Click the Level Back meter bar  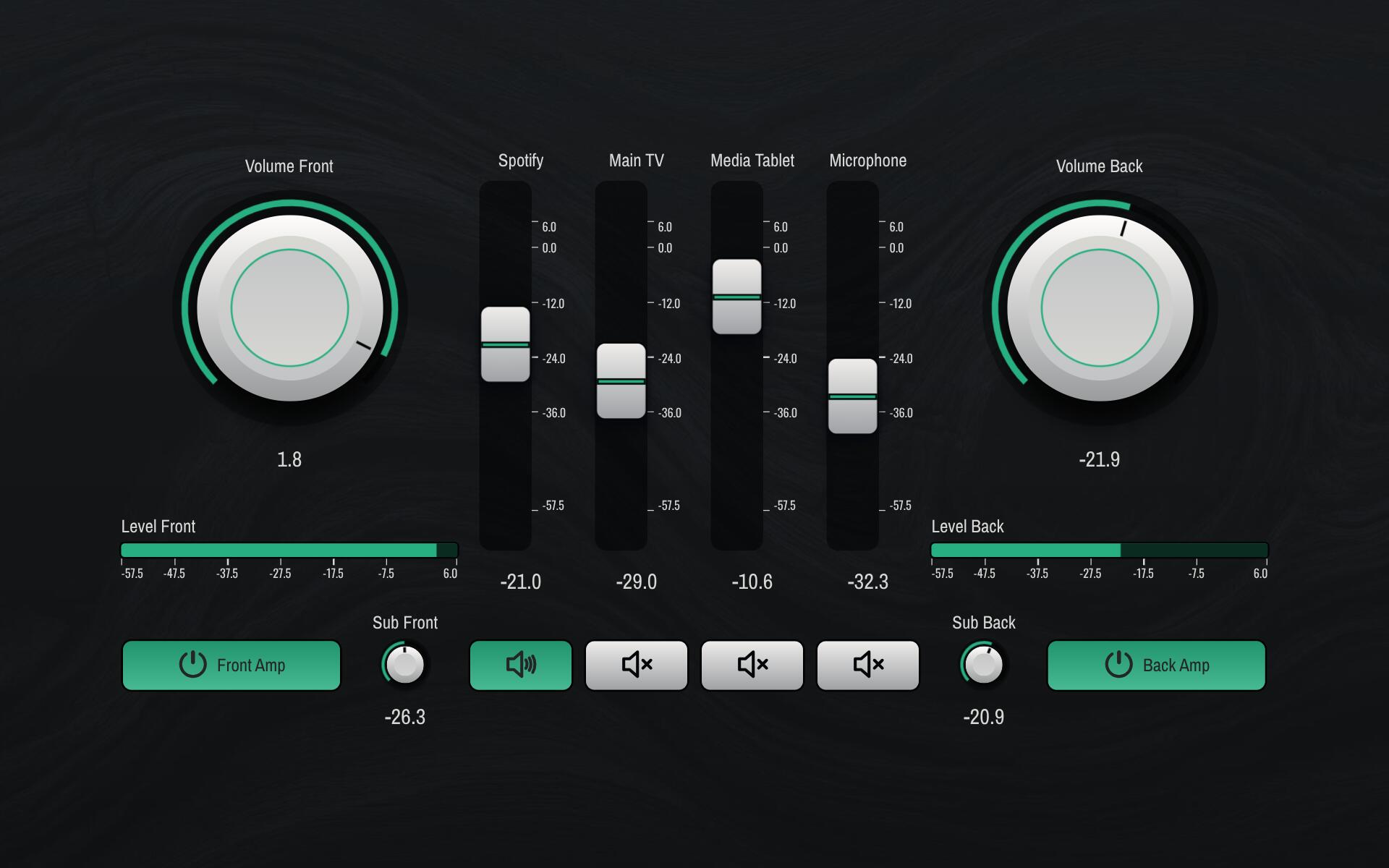[1100, 550]
